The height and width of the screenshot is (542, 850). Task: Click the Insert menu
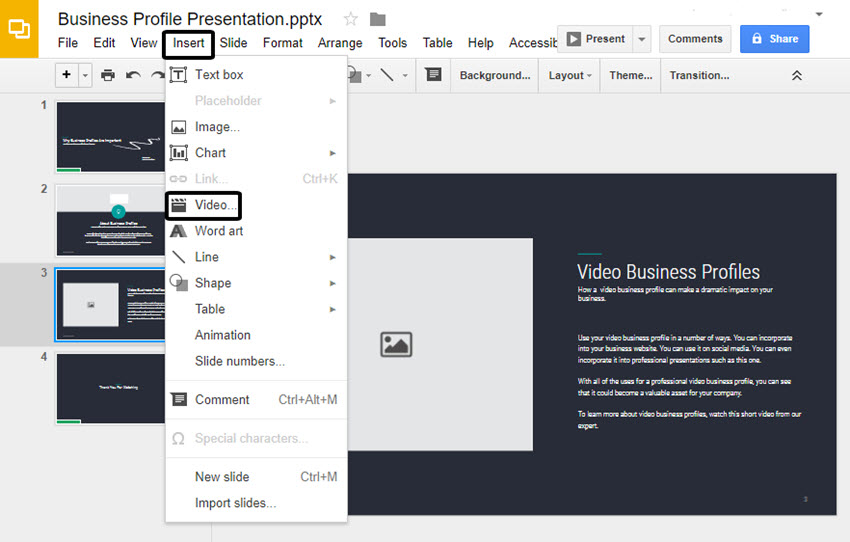point(188,43)
